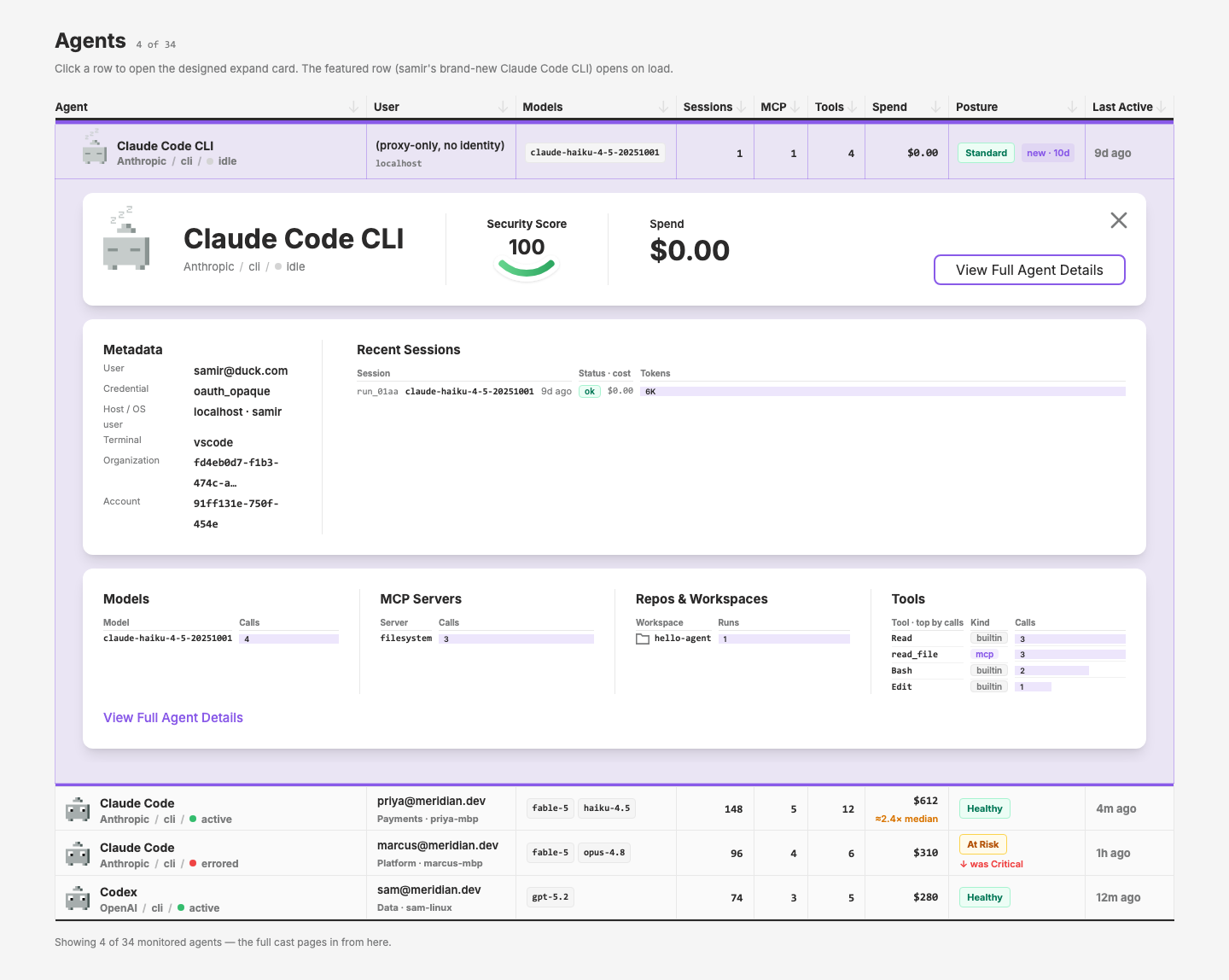Click the Claude Code CLI title in expand card
The width and height of the screenshot is (1229, 980).
click(294, 239)
